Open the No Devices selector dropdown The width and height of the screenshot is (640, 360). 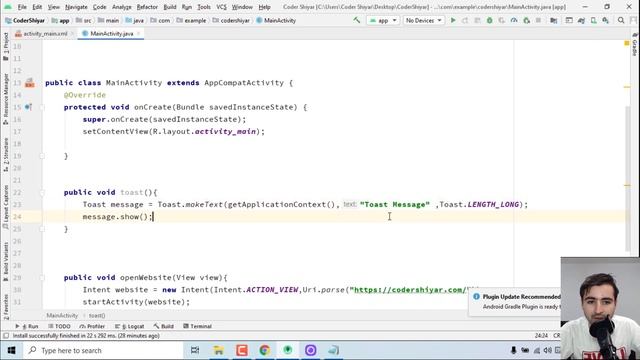click(x=423, y=20)
